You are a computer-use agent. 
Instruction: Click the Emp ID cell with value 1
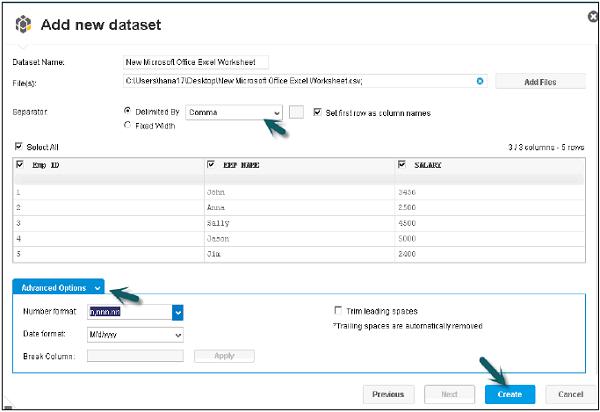(109, 192)
